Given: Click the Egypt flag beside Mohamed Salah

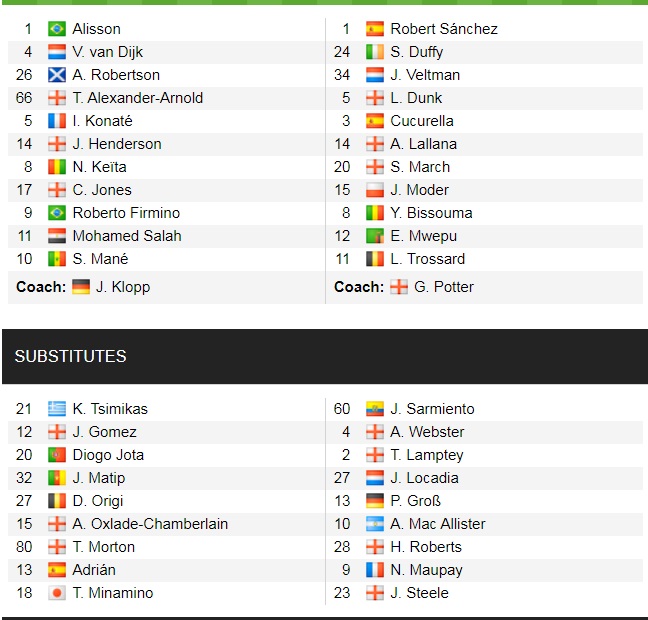Looking at the screenshot, I should (x=57, y=236).
